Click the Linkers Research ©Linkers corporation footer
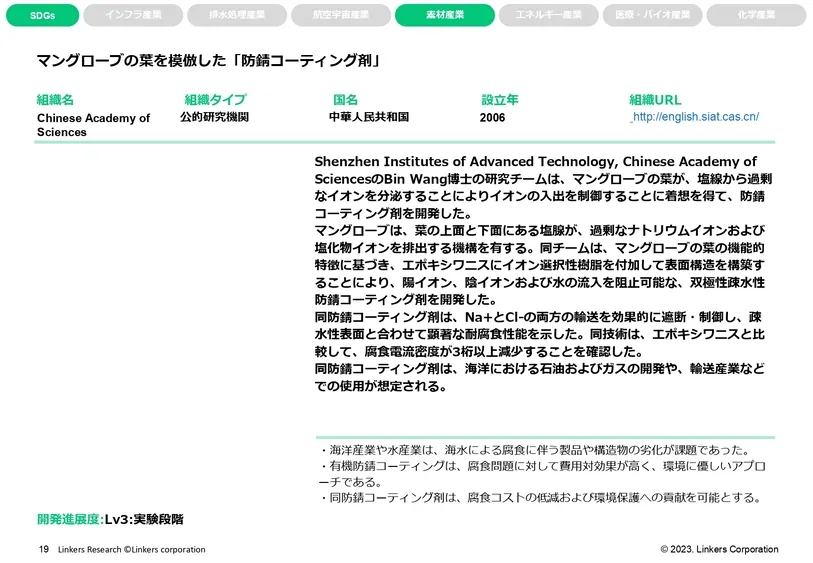The image size is (813, 563). click(132, 550)
